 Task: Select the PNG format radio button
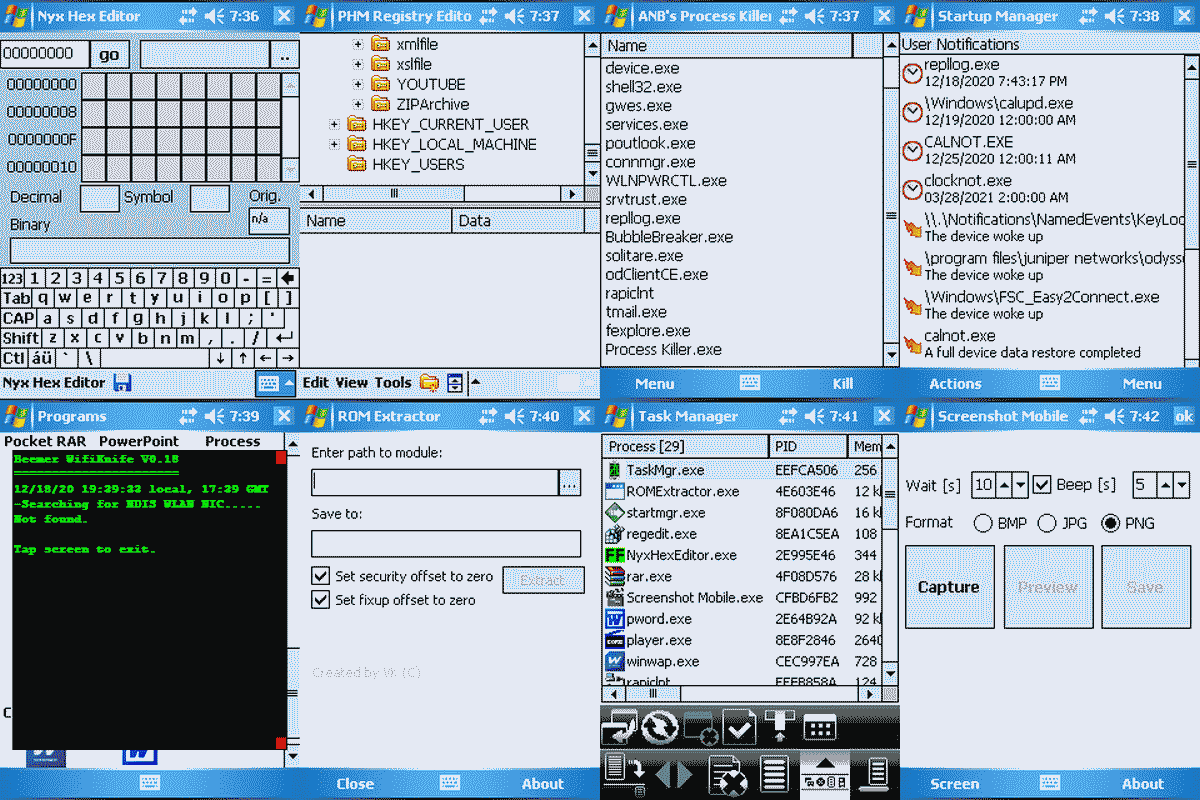pyautogui.click(x=1110, y=523)
